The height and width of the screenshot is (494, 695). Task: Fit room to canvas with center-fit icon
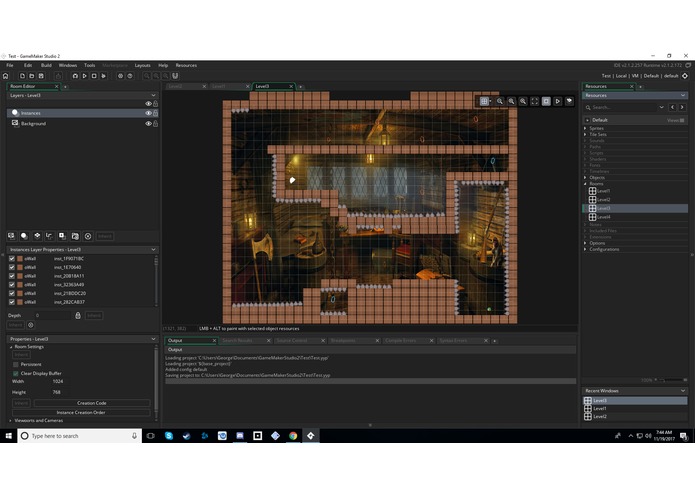pyautogui.click(x=535, y=101)
